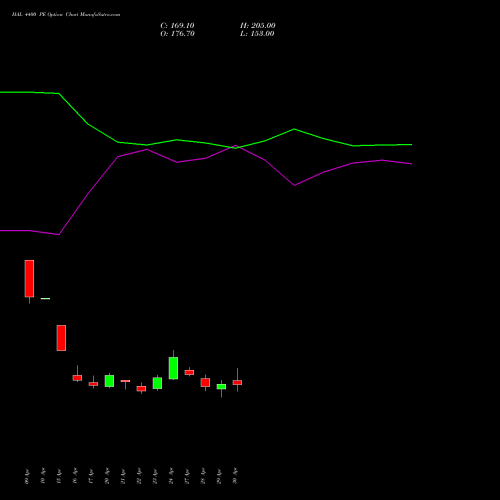This screenshot has height=500, width=500.
Task: Click the low value L: 153.00
Action: 257,34
